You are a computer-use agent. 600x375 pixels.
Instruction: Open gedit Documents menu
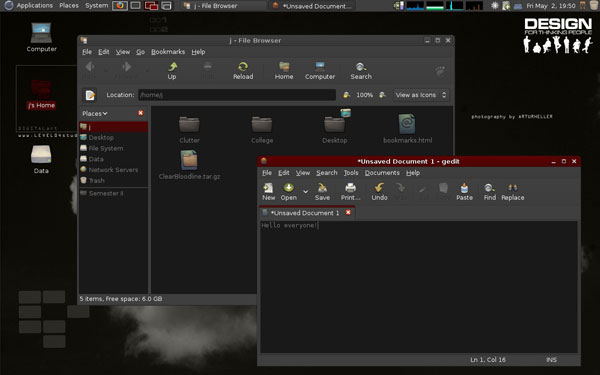pos(382,173)
